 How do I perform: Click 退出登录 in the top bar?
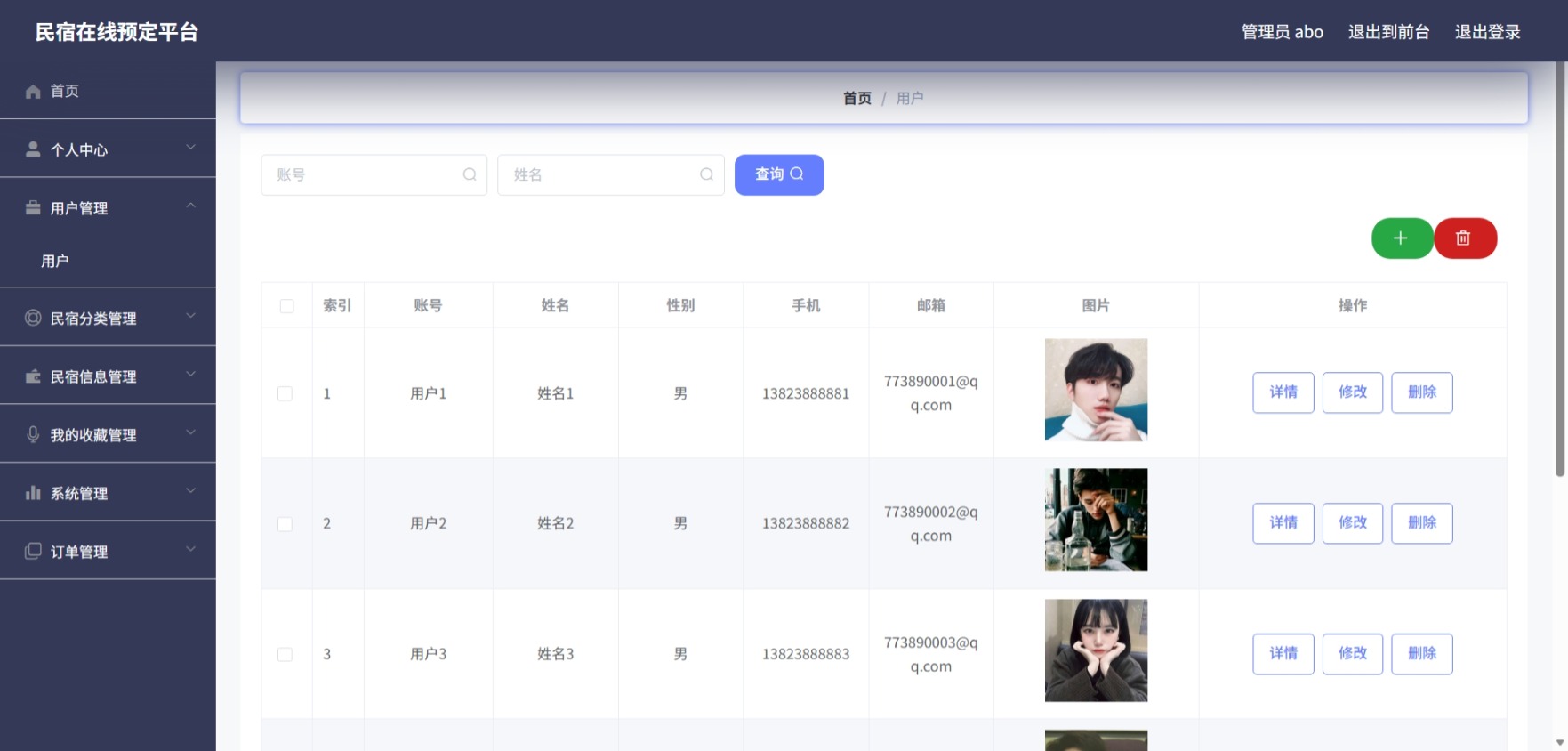[1487, 32]
